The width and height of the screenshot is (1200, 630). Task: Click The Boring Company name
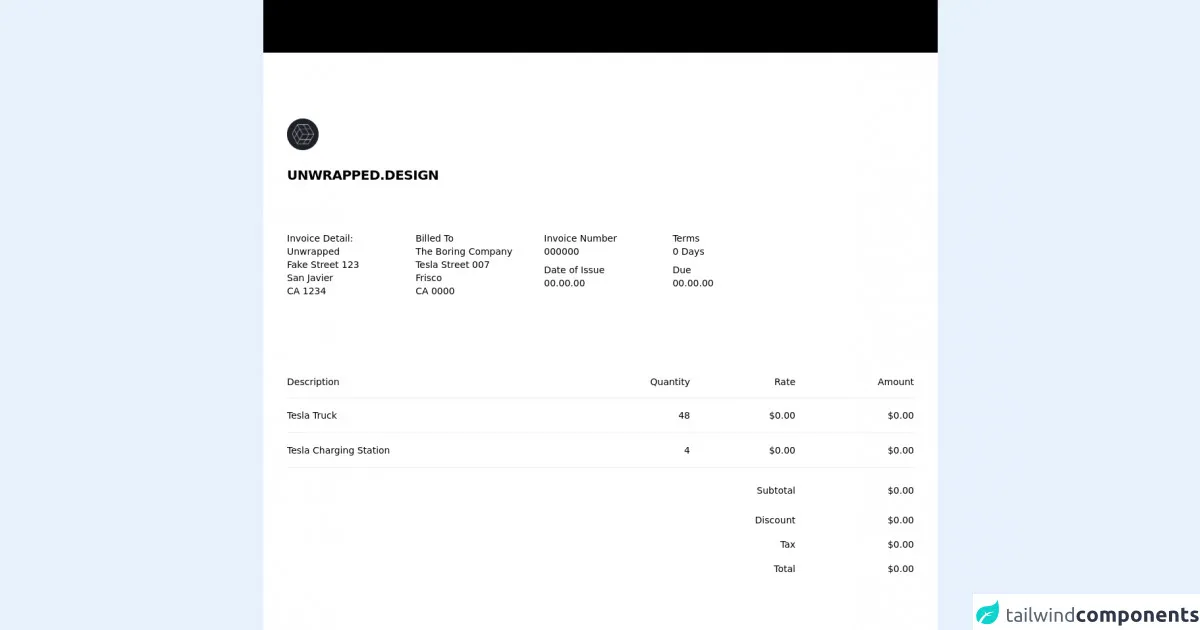click(463, 252)
